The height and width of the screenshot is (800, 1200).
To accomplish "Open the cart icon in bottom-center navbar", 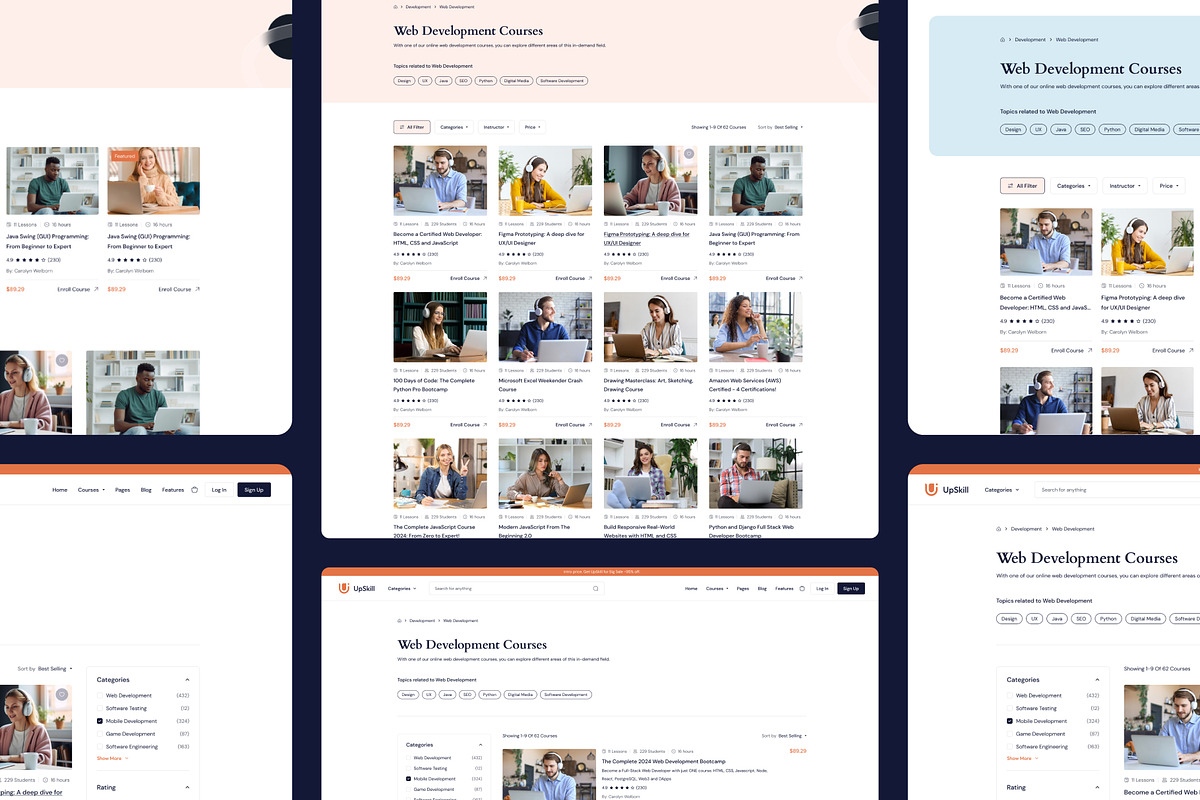I will click(802, 589).
